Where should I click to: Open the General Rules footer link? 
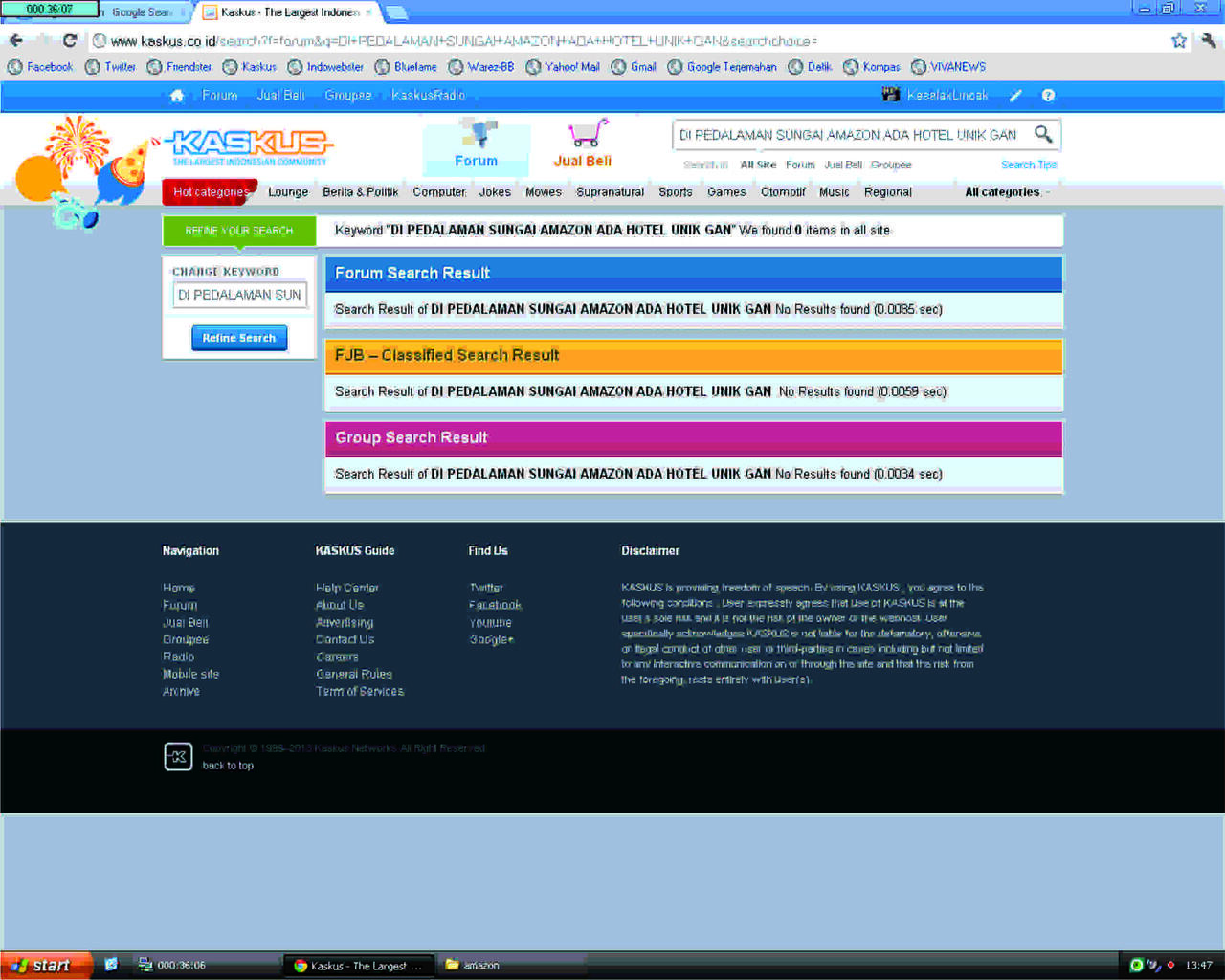tap(354, 674)
